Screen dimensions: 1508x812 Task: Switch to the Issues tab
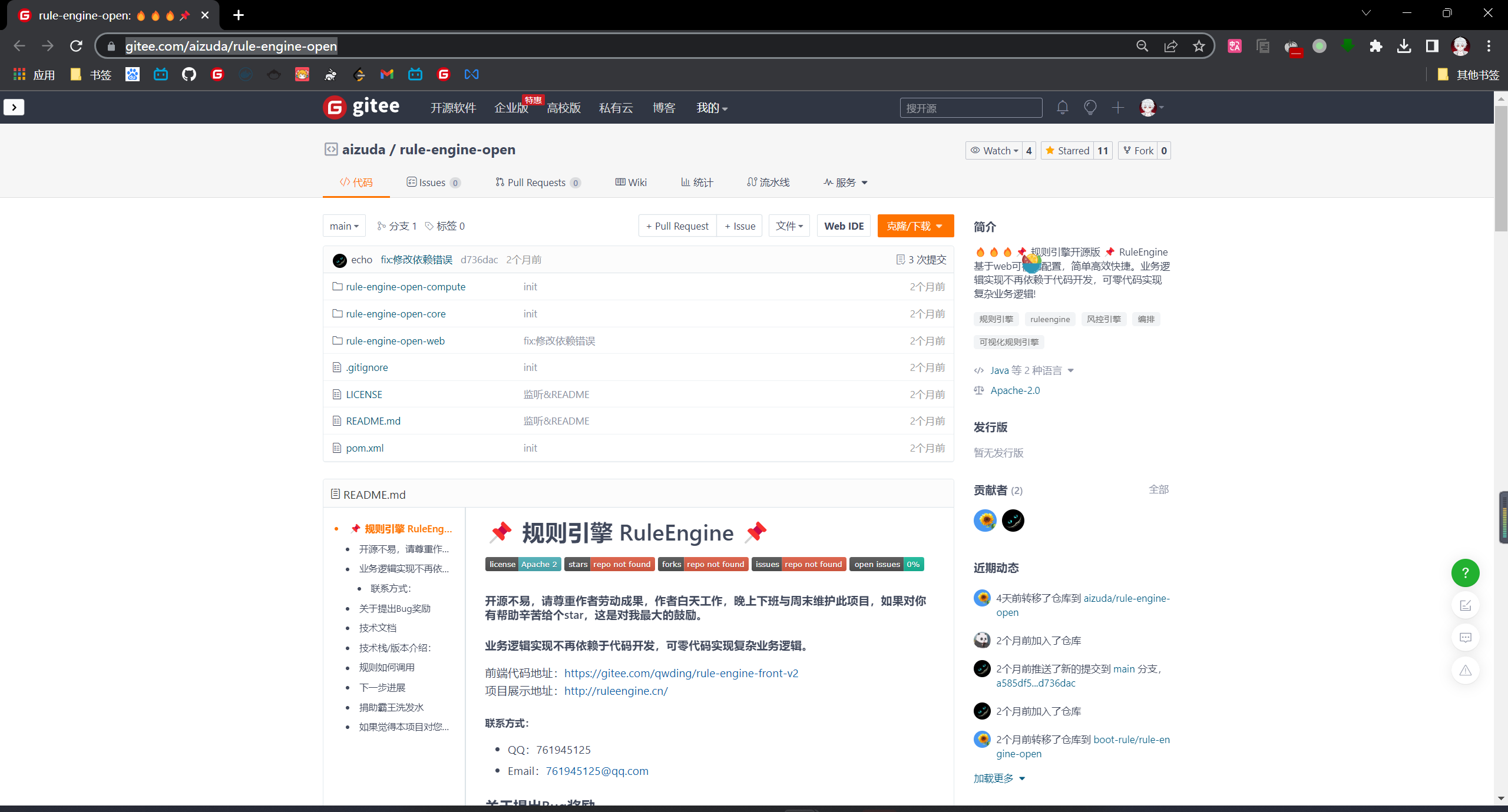point(432,183)
